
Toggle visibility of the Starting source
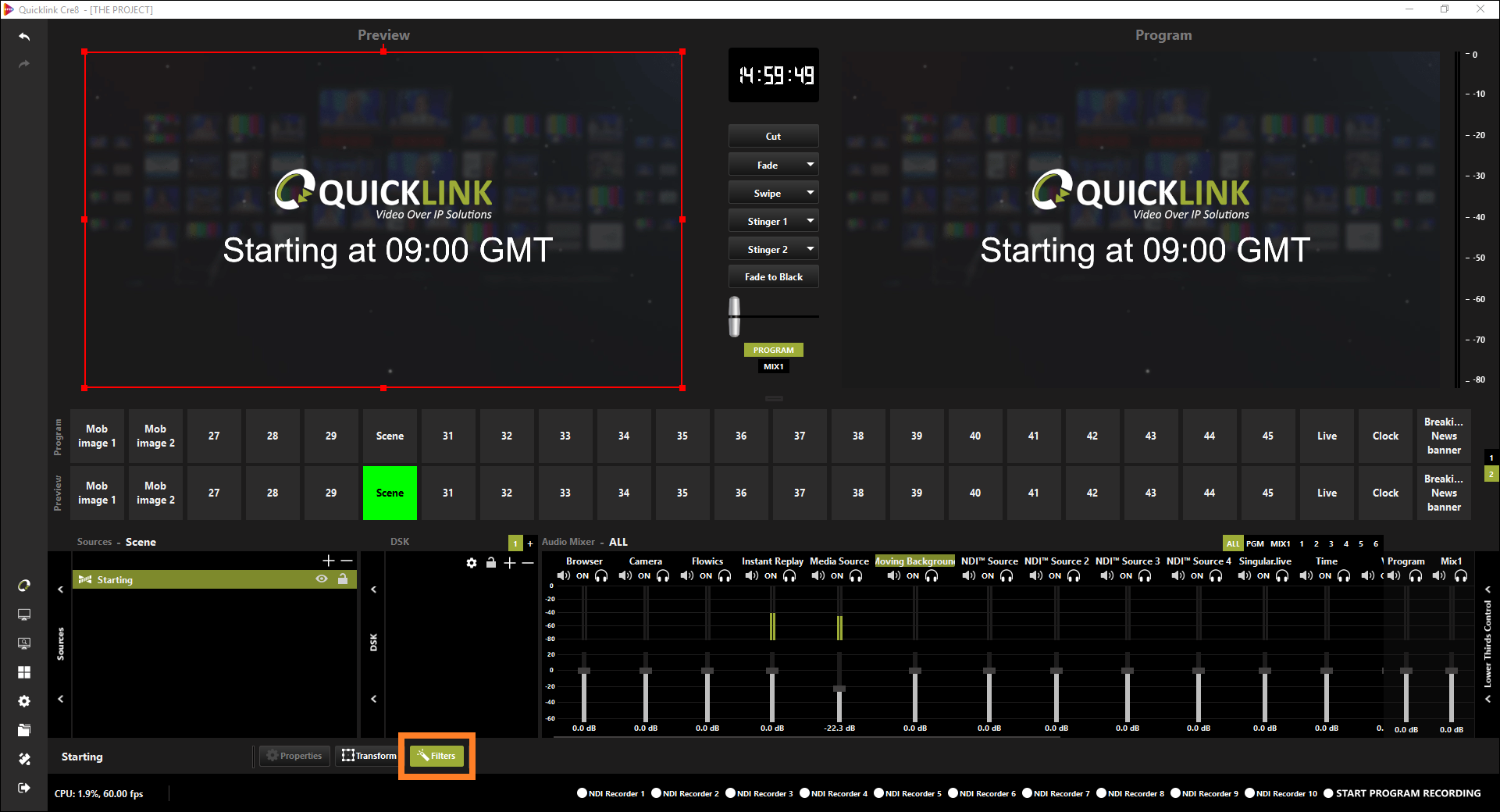(x=322, y=579)
